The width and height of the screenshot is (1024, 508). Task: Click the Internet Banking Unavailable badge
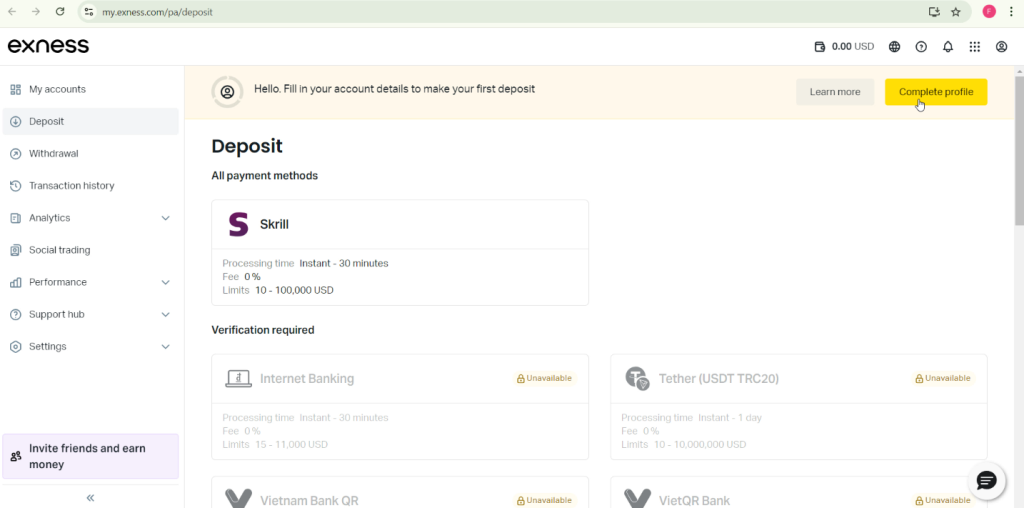[544, 379]
